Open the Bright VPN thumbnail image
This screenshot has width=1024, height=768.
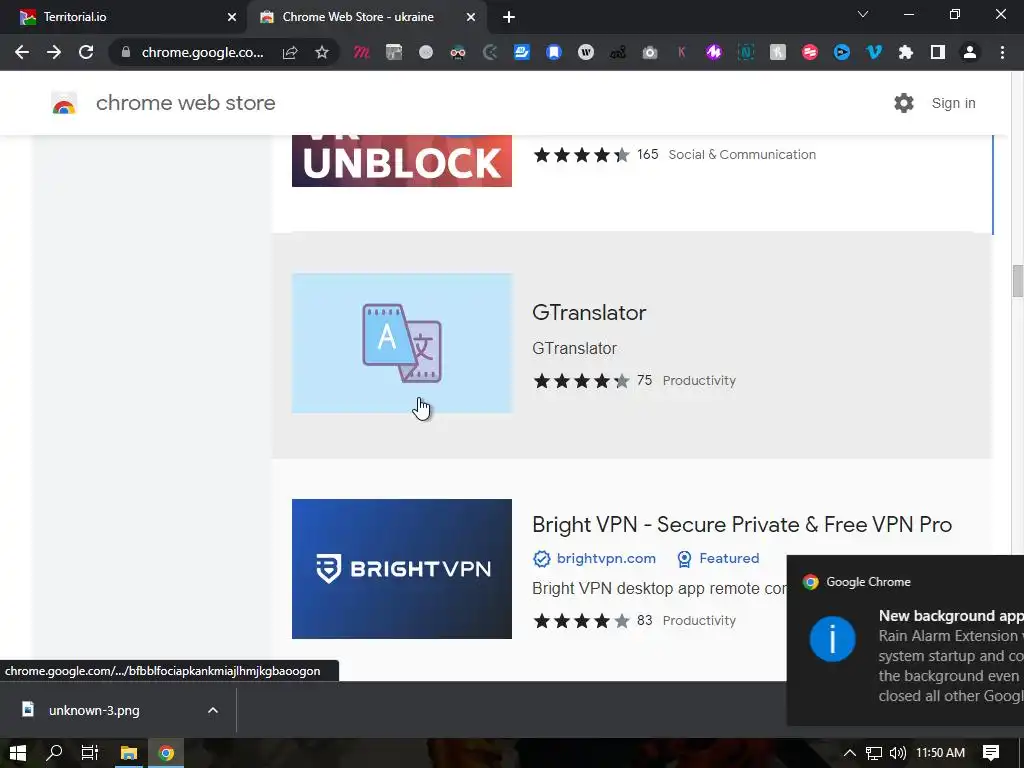click(402, 569)
